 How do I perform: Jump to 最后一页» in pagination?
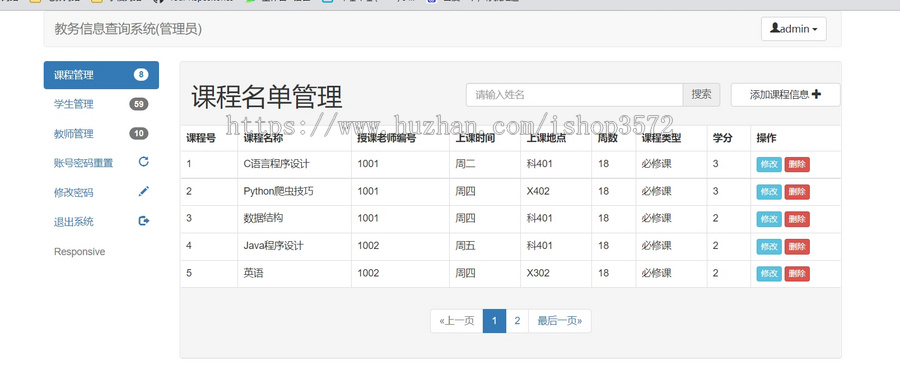coord(560,321)
